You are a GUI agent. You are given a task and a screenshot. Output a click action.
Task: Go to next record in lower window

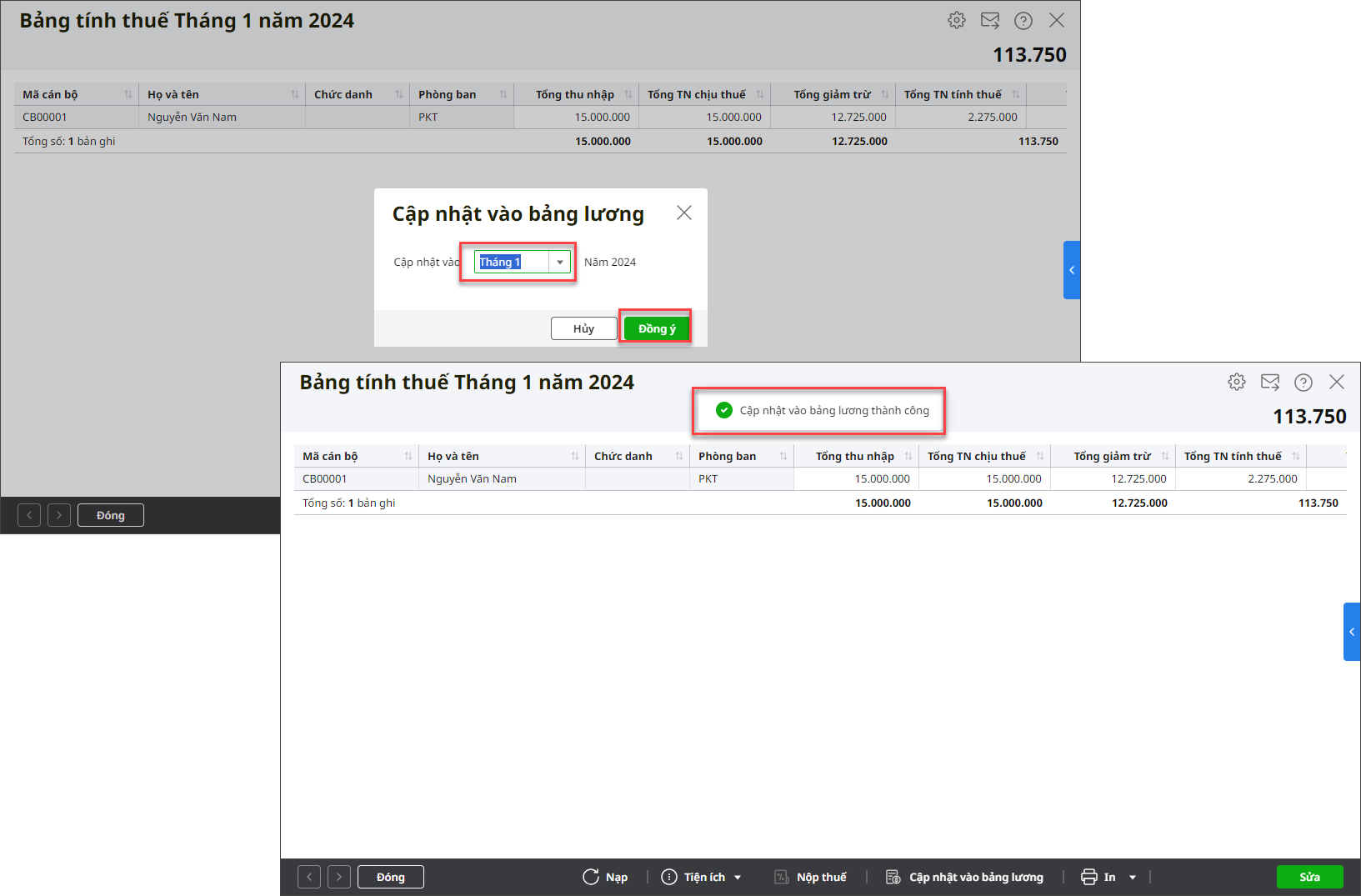tap(339, 877)
